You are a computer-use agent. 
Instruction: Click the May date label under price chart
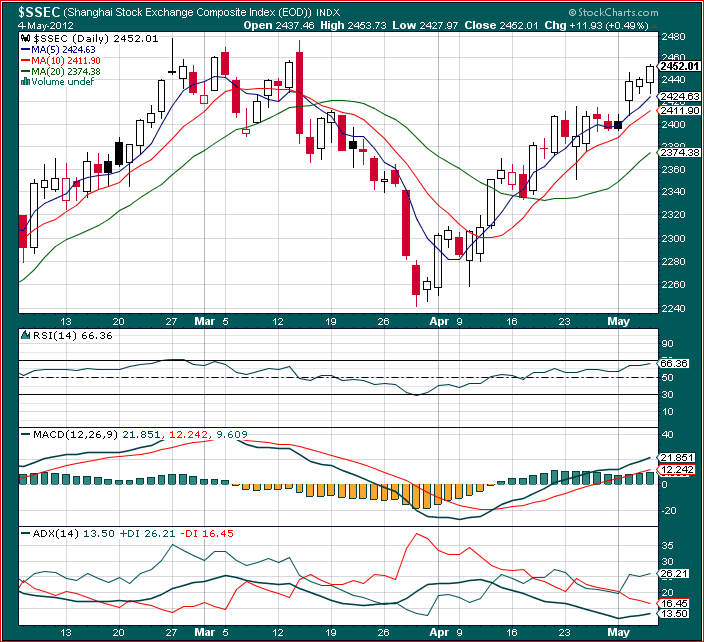click(x=618, y=321)
